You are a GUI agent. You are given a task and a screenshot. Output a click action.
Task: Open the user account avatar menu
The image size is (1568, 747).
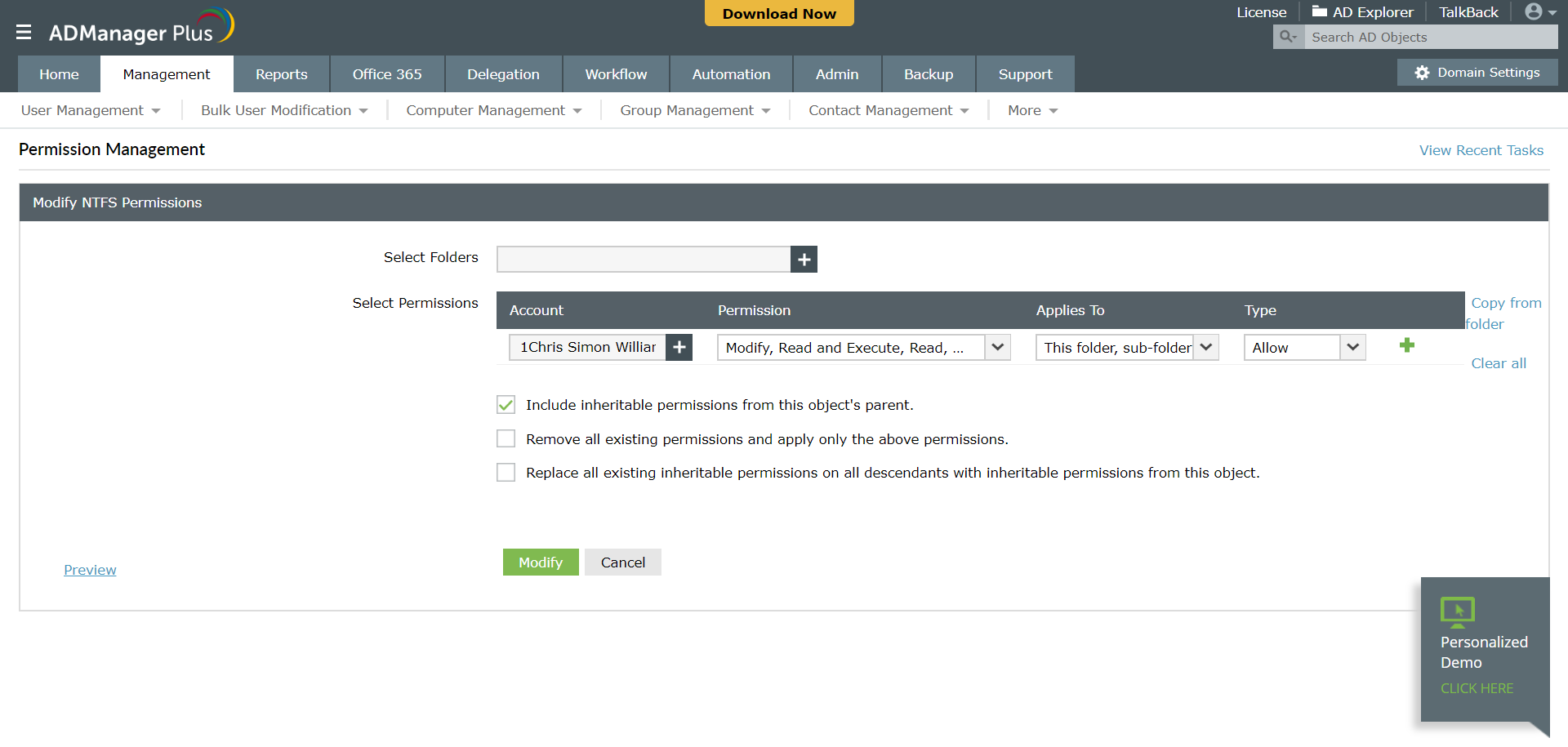coord(1540,11)
